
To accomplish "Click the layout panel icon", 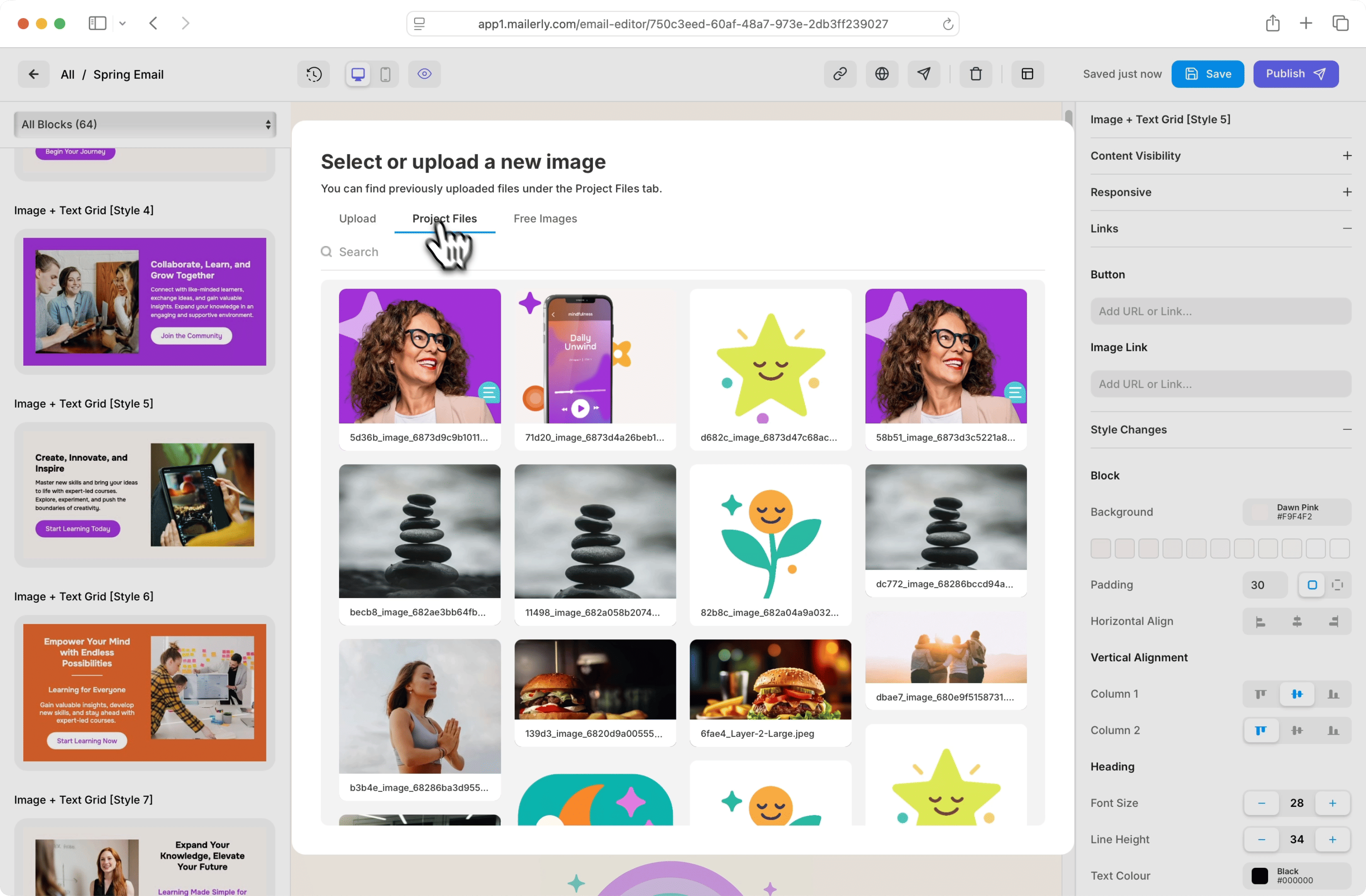I will point(1027,74).
